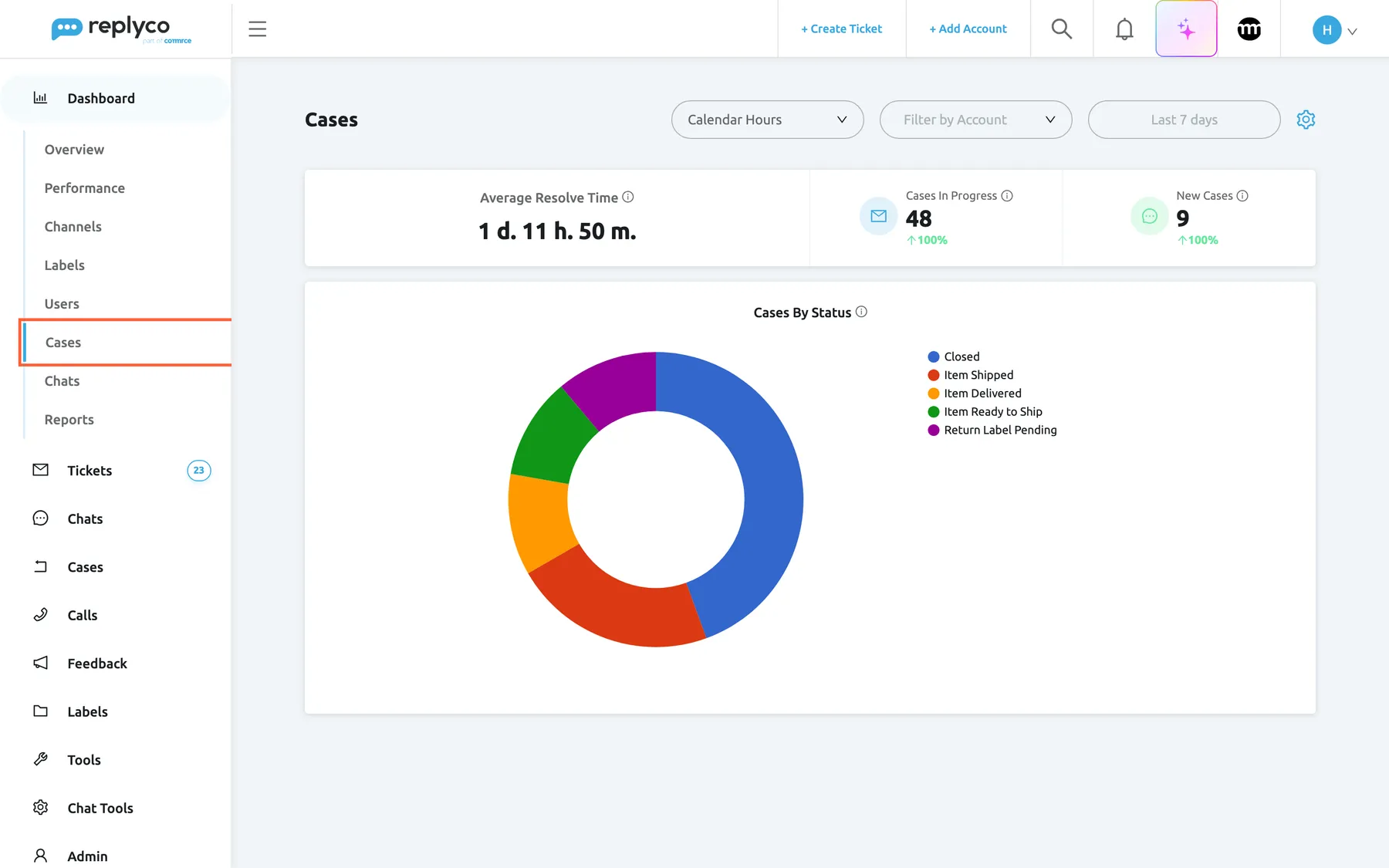The image size is (1389, 868).
Task: Open Chat Tools section
Action: pos(100,808)
